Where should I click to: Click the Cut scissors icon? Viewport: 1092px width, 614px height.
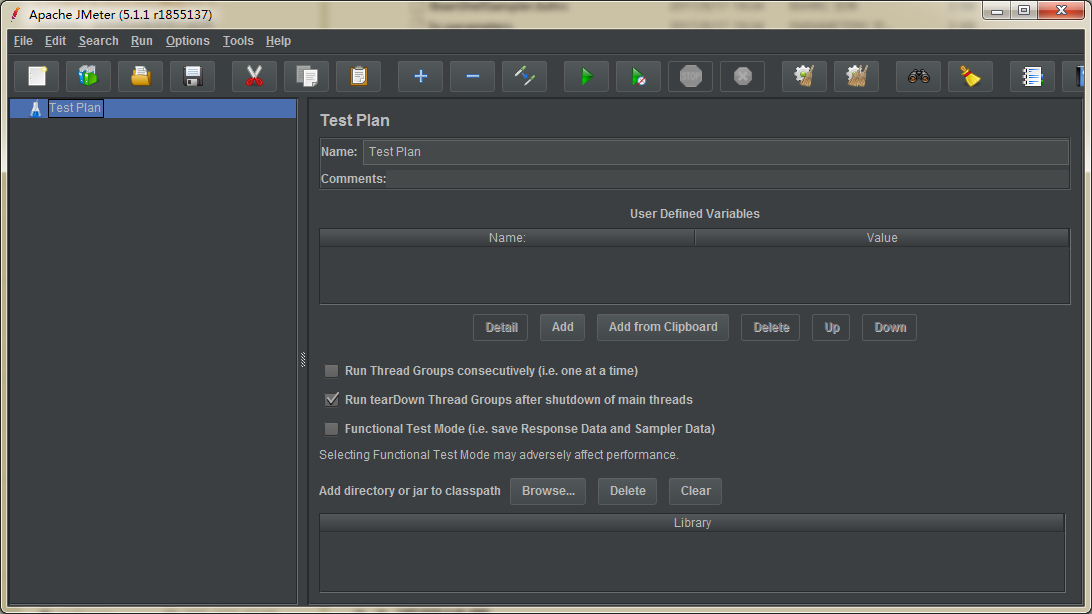[x=254, y=76]
